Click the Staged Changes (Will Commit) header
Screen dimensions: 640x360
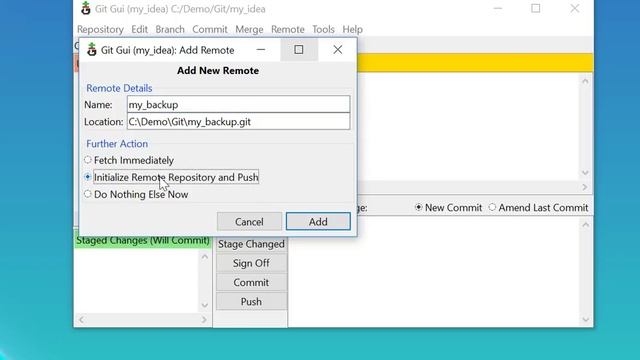click(143, 240)
